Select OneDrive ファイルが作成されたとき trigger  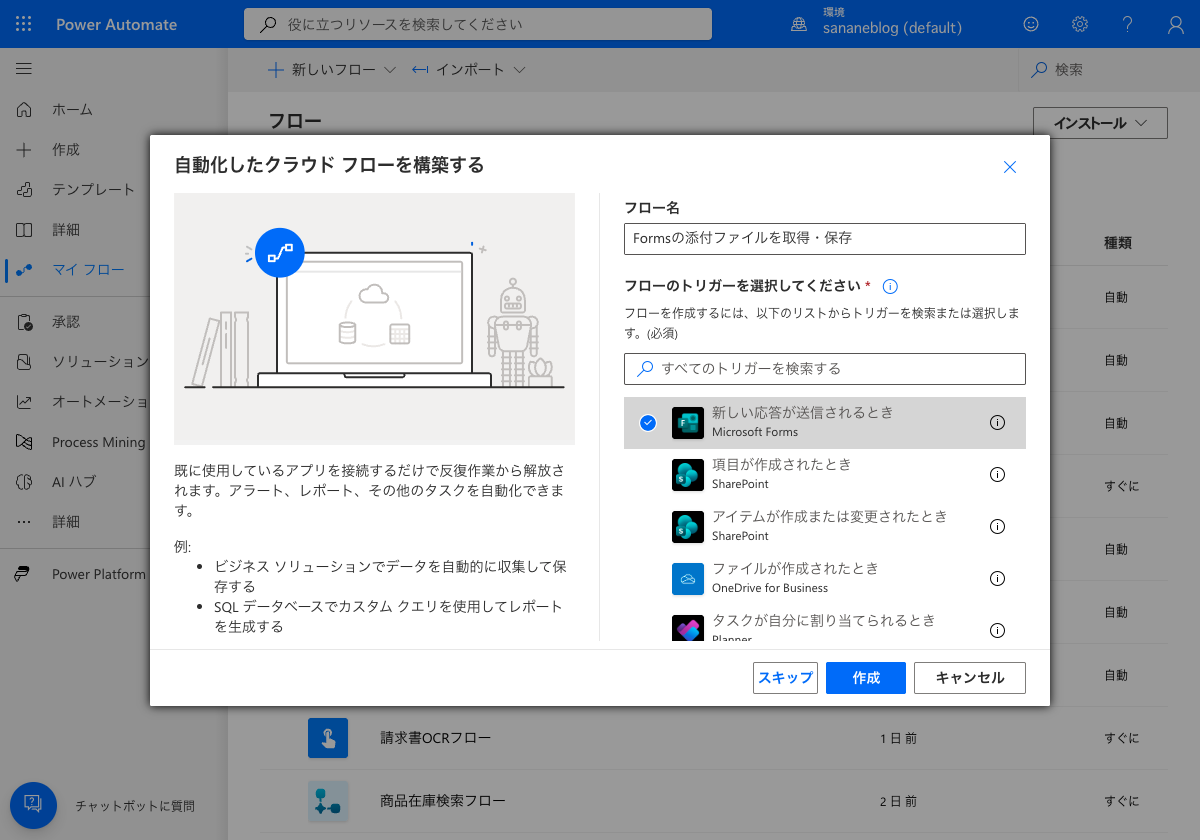tap(825, 578)
